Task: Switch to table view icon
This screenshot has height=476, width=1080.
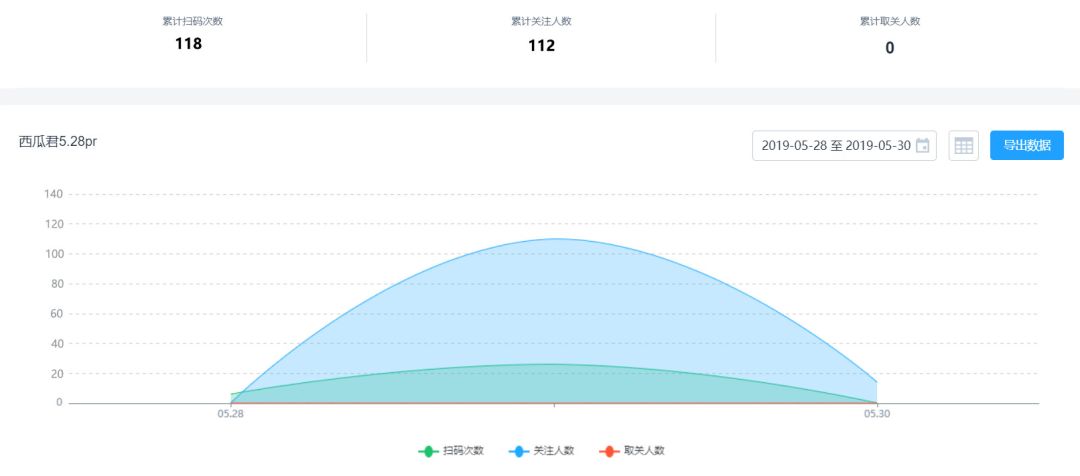Action: point(964,145)
